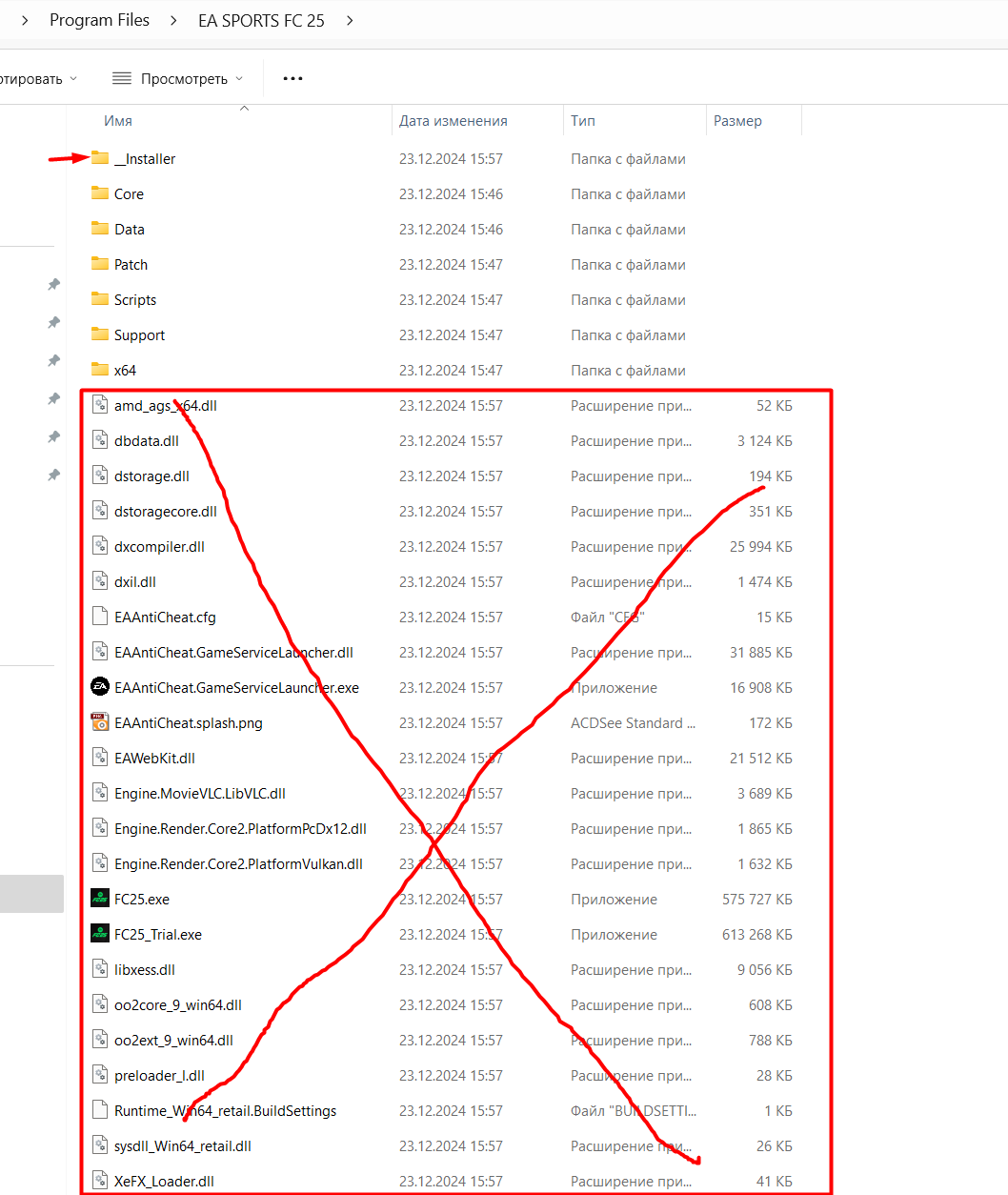1008x1195 pixels.
Task: Select the EAAntiCheat.splash.png image icon
Action: pos(100,722)
